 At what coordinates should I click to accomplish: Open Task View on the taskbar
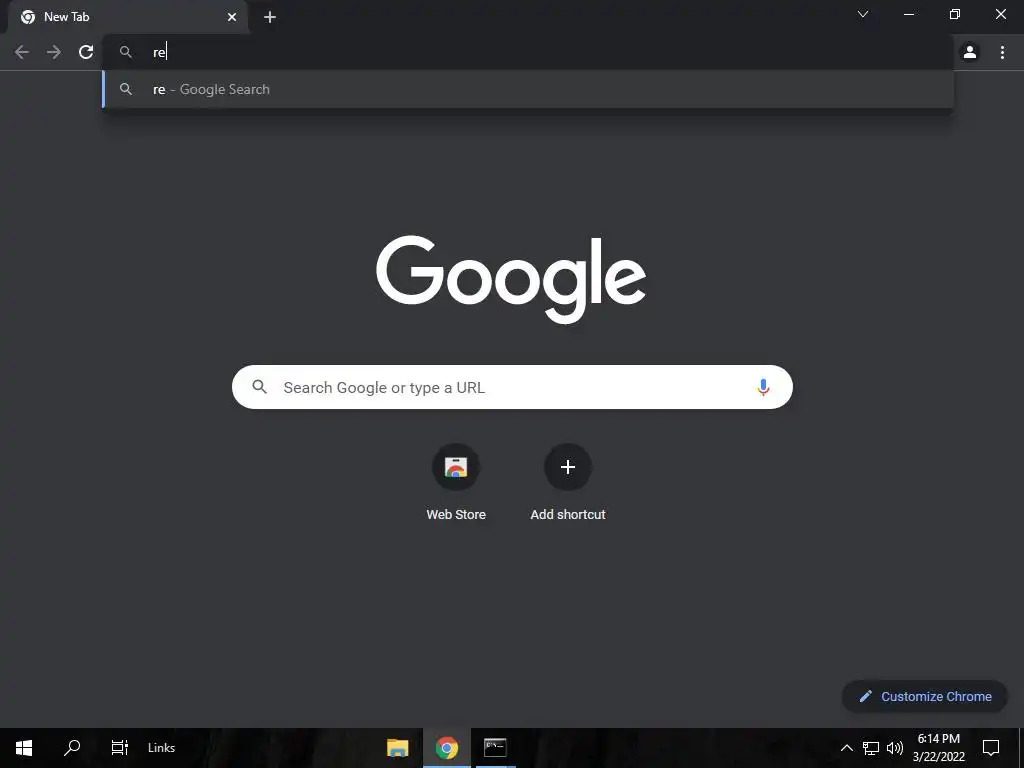tap(120, 748)
